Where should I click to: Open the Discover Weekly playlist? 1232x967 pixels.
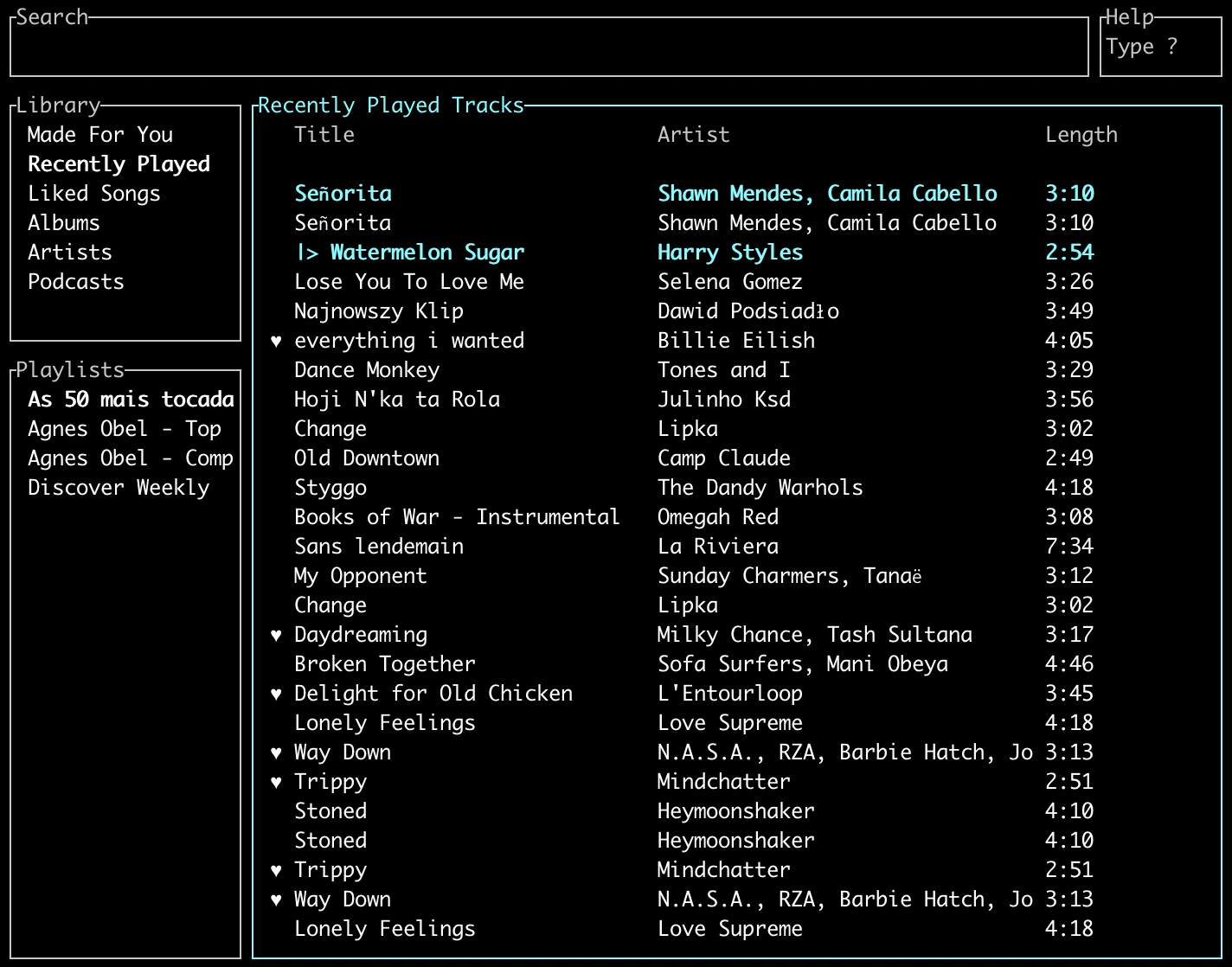[119, 488]
